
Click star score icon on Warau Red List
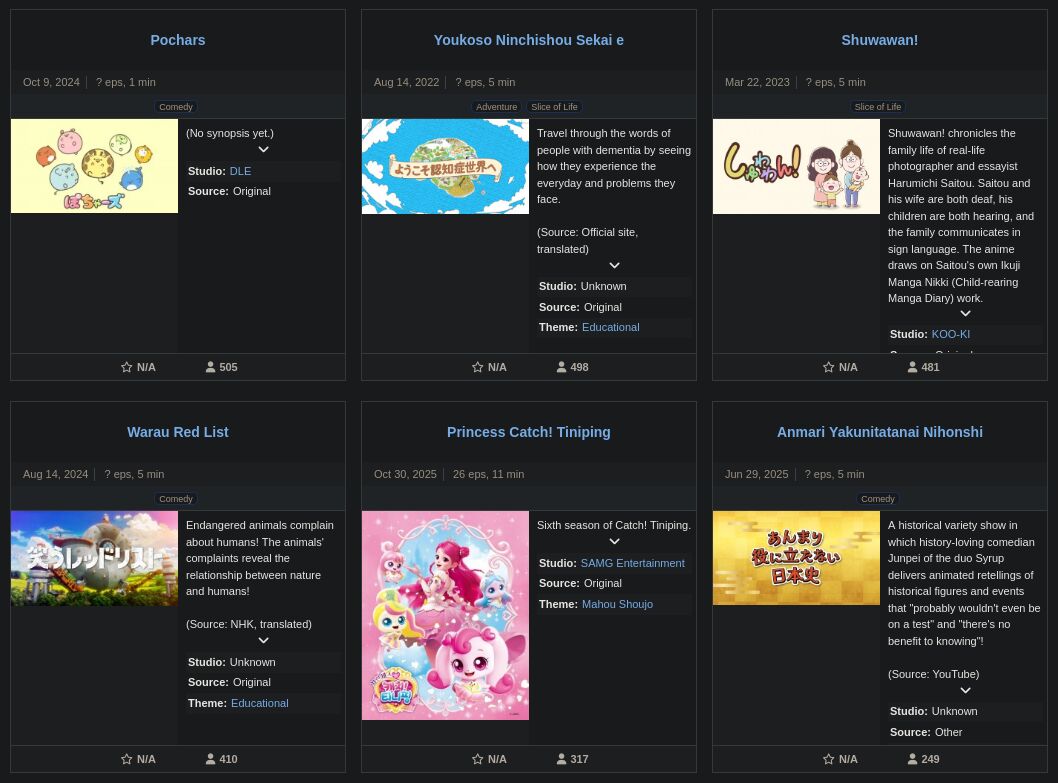click(127, 759)
